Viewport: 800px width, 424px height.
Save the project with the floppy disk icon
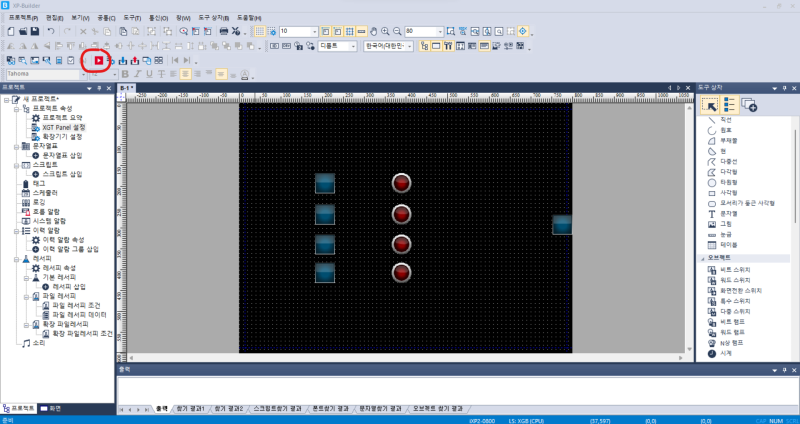(x=35, y=31)
